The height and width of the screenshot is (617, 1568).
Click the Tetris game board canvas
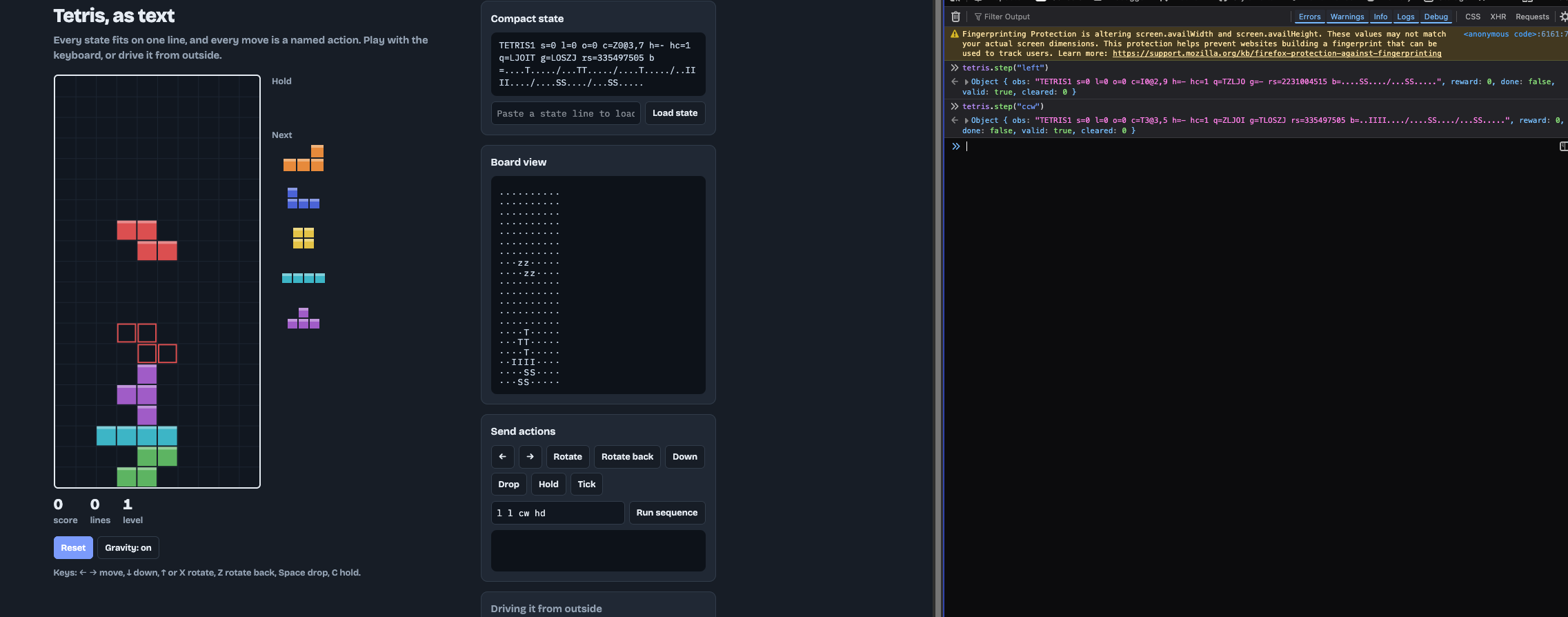(x=157, y=282)
